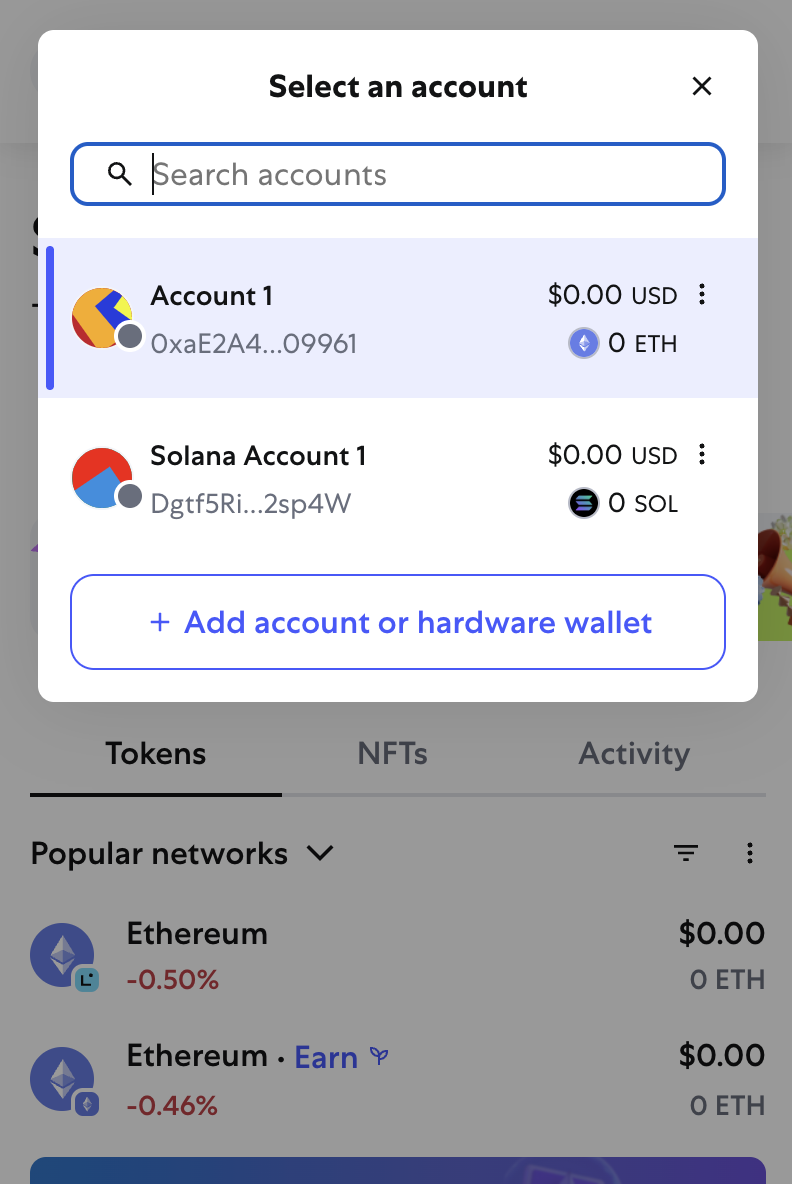
Task: Click the Account 1 avatar icon
Action: click(103, 318)
